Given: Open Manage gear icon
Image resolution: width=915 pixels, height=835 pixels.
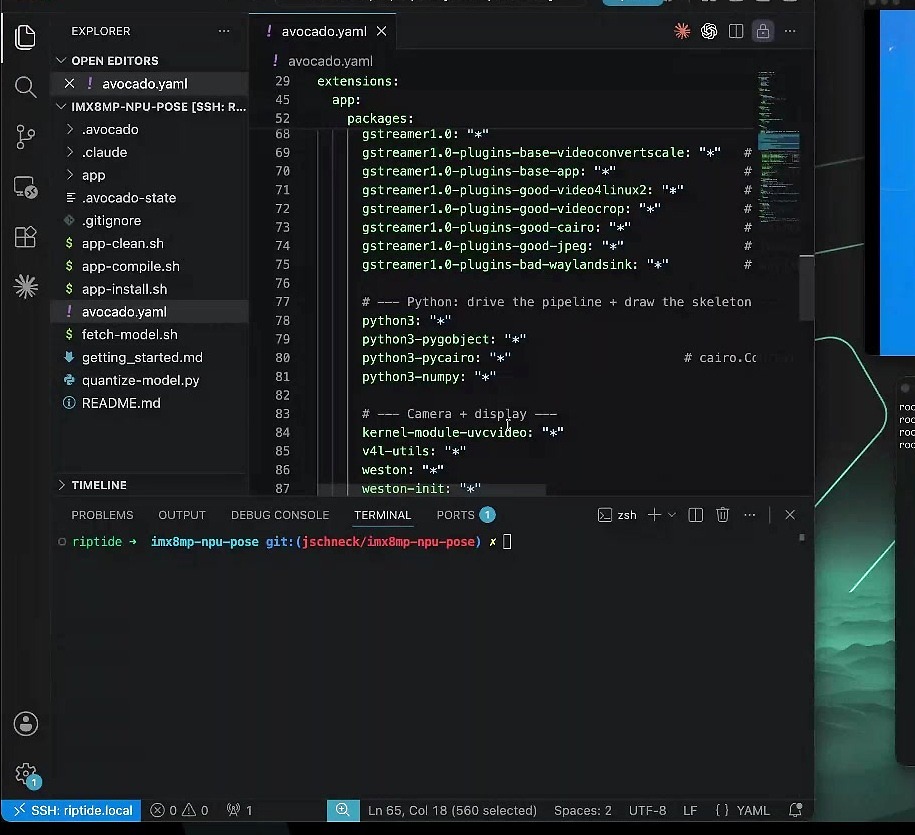Looking at the screenshot, I should 26,774.
